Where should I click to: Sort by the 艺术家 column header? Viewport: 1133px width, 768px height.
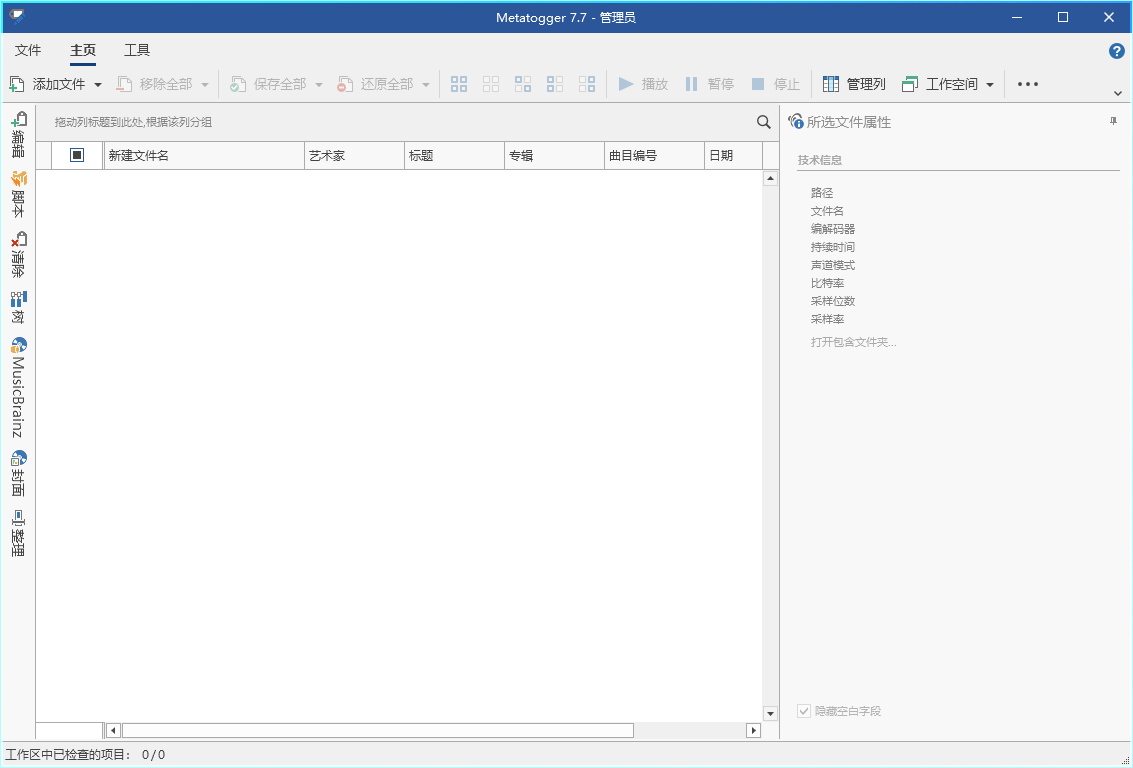353,156
